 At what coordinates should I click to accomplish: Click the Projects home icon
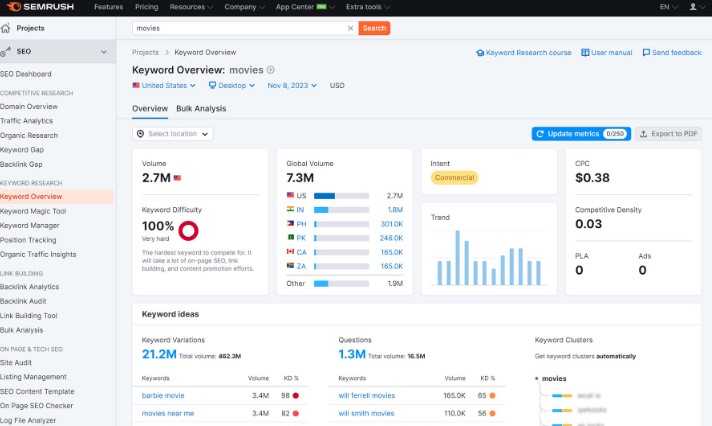[x=5, y=28]
